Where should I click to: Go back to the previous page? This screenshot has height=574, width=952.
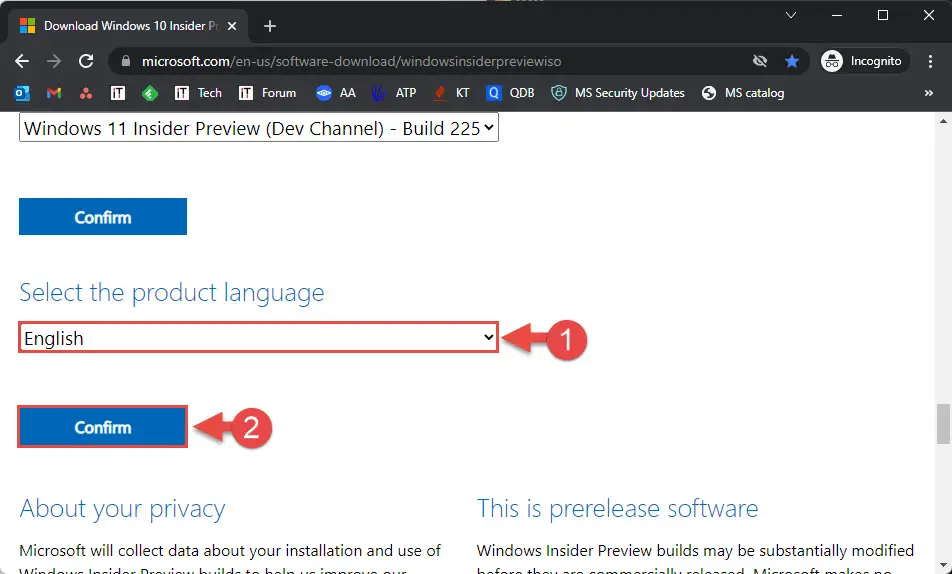pos(22,61)
